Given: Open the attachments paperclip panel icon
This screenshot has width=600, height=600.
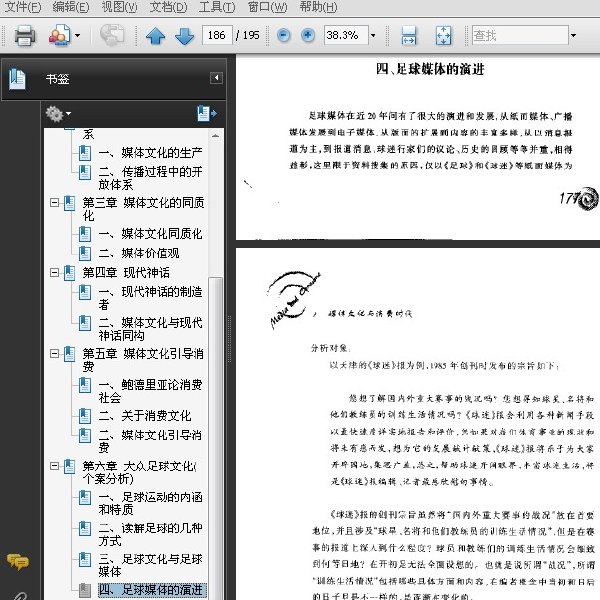Looking at the screenshot, I should 18,596.
